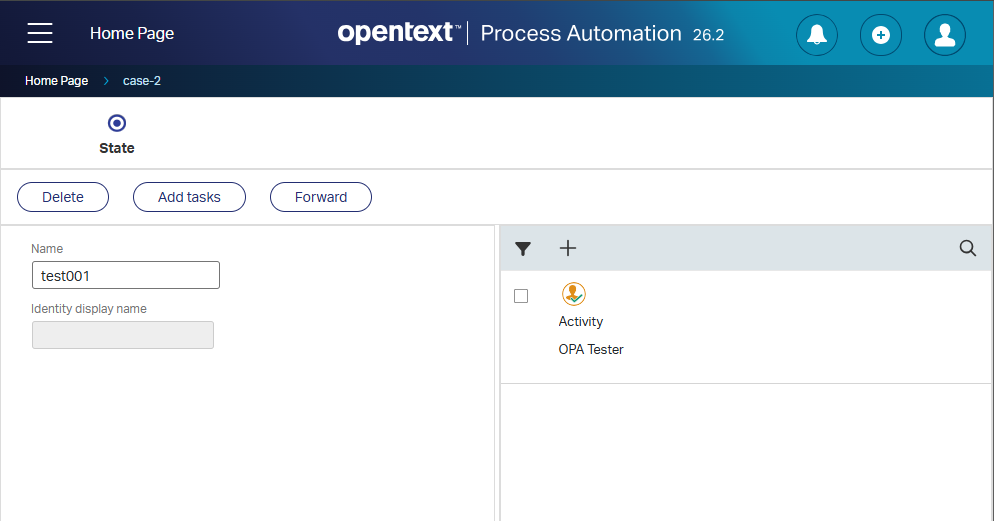The width and height of the screenshot is (994, 521).
Task: Open search in the tasks panel
Action: (x=967, y=248)
